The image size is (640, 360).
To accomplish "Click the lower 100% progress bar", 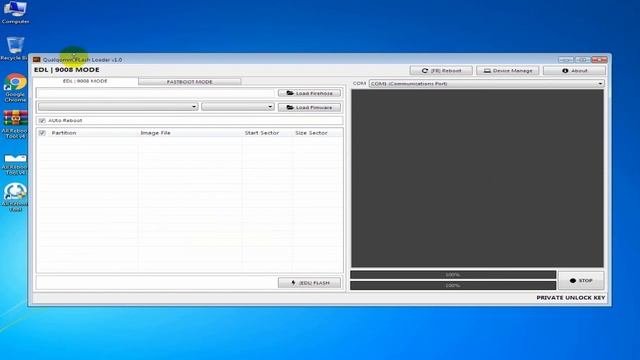I will pyautogui.click(x=453, y=285).
